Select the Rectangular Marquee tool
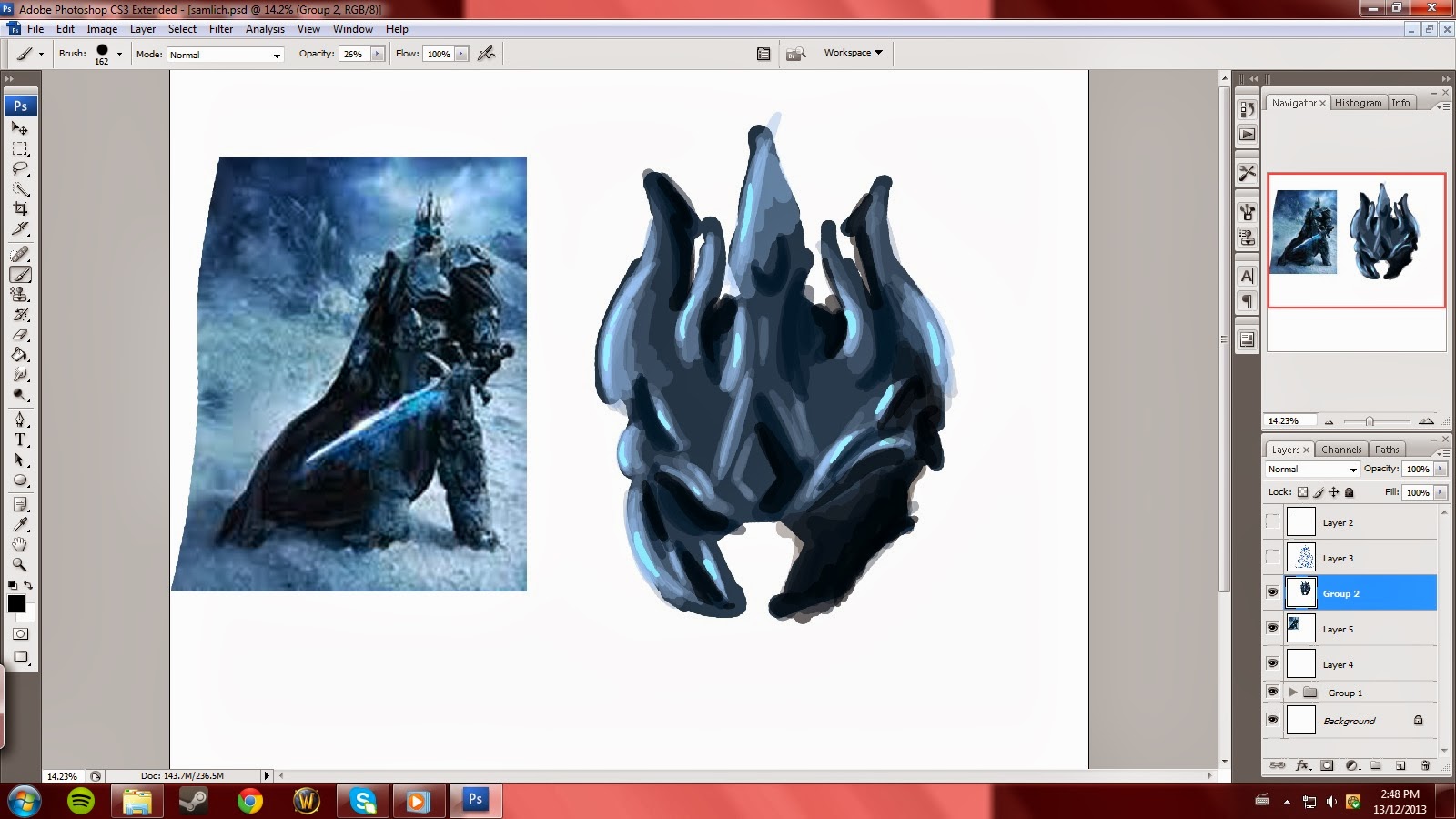Viewport: 1456px width, 819px height. [x=20, y=149]
